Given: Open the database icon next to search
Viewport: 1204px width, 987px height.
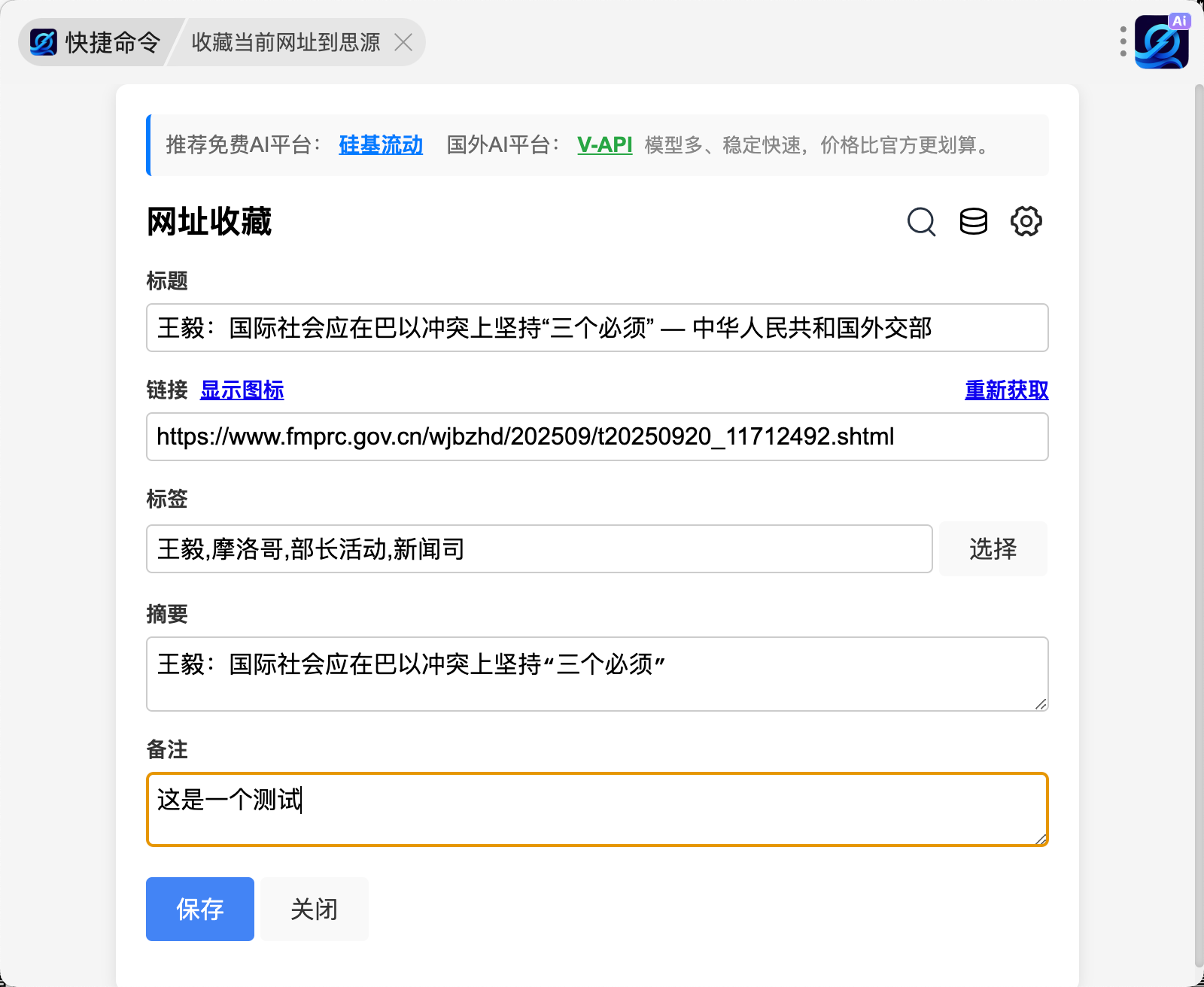Looking at the screenshot, I should tap(973, 222).
